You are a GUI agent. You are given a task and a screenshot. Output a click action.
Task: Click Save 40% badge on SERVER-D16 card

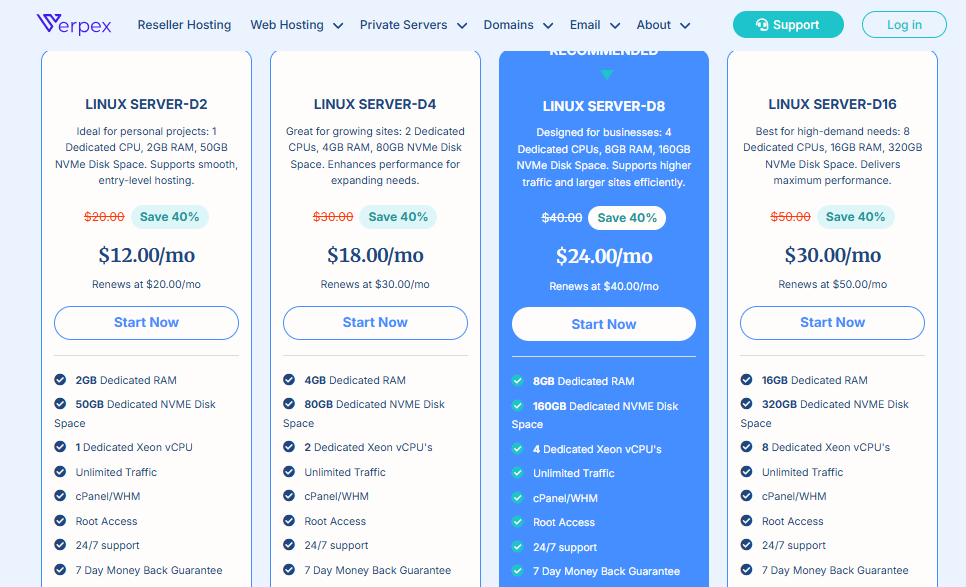click(x=856, y=217)
